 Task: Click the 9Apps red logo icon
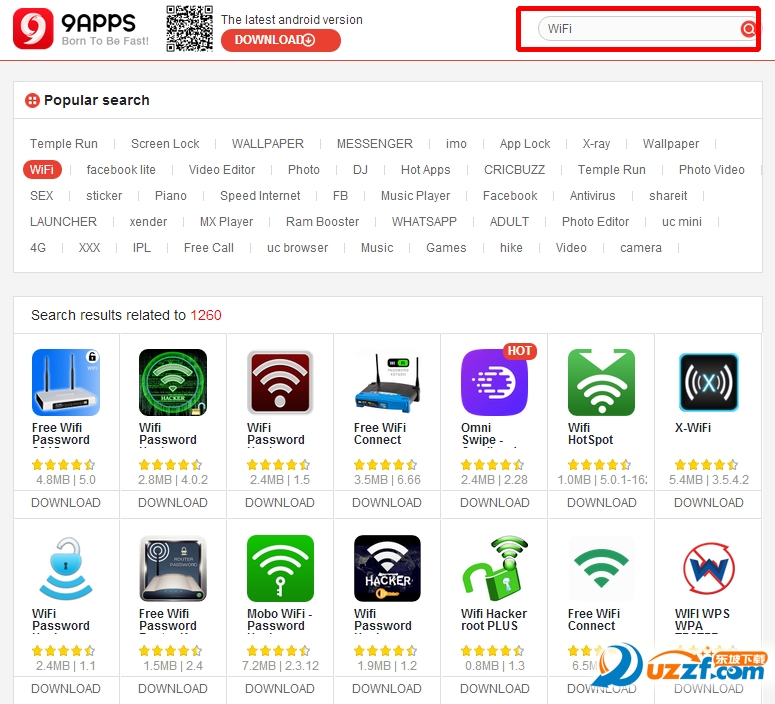click(x=33, y=29)
